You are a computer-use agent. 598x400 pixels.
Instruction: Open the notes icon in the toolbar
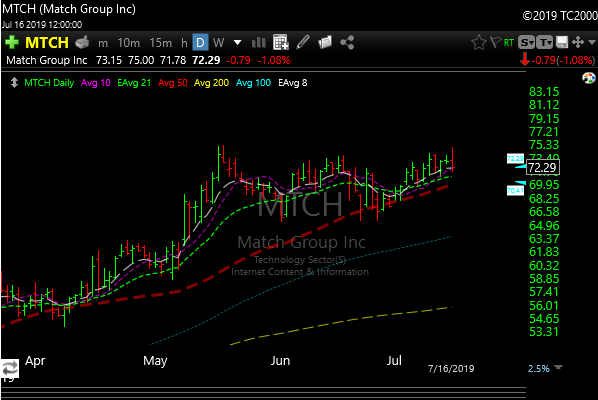click(325, 42)
